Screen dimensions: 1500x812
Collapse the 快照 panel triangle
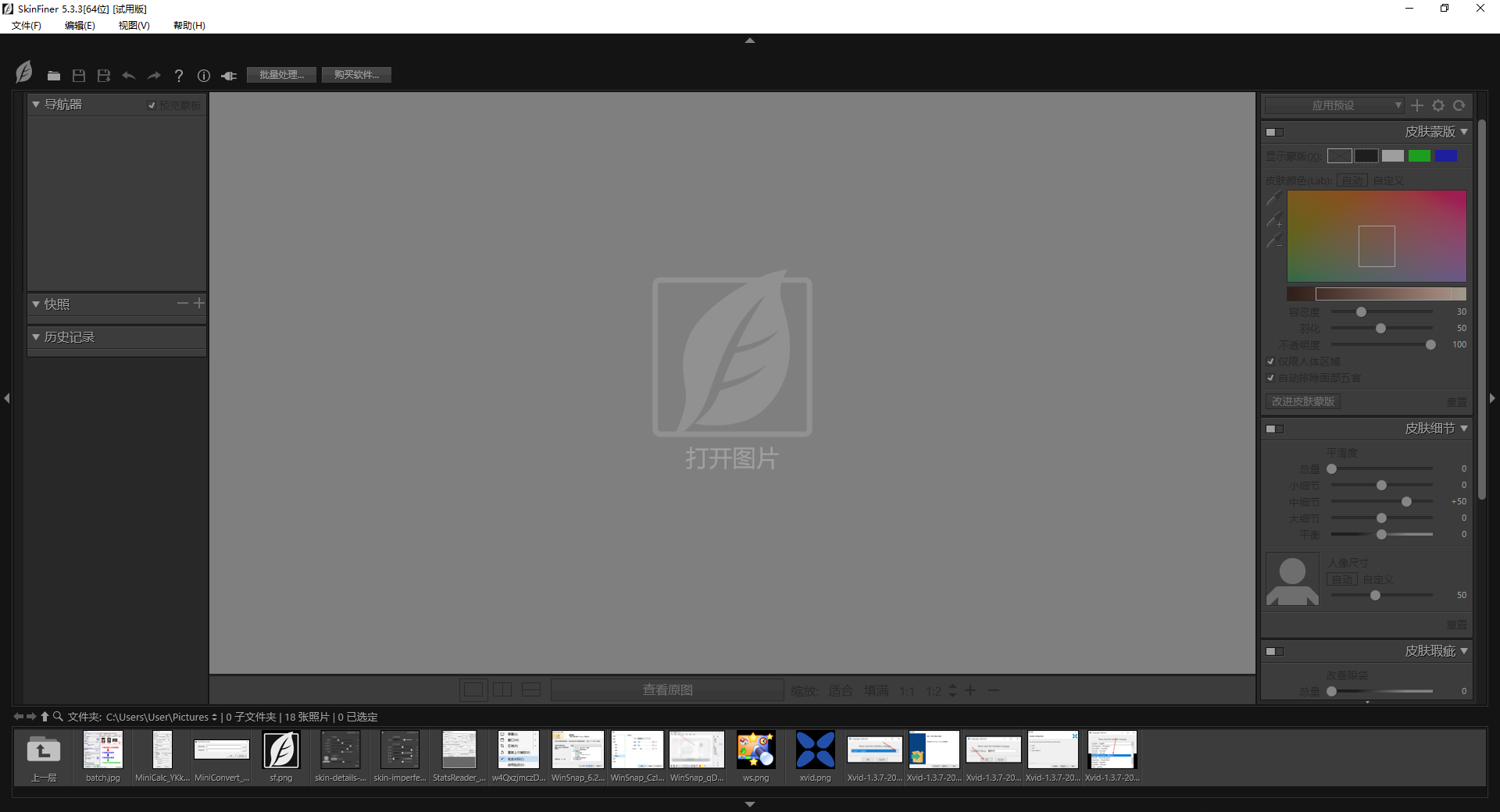[x=36, y=304]
